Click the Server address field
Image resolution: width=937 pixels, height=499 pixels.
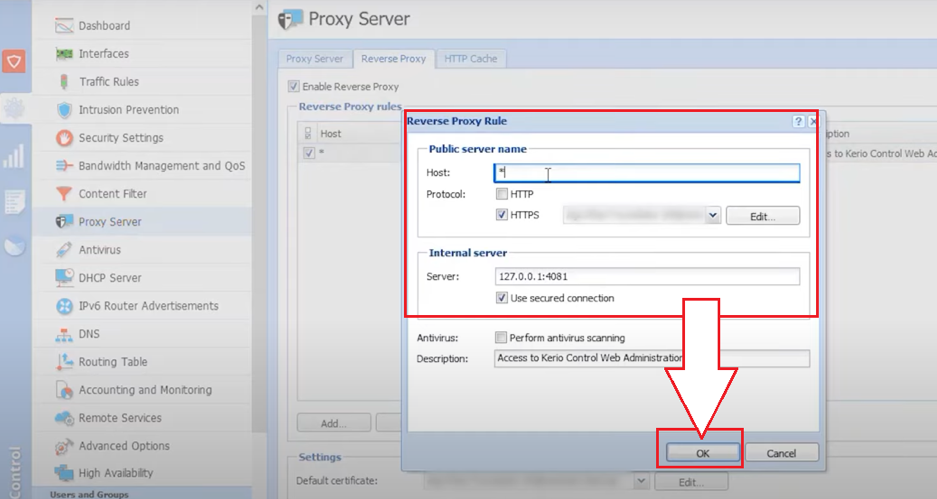[647, 276]
